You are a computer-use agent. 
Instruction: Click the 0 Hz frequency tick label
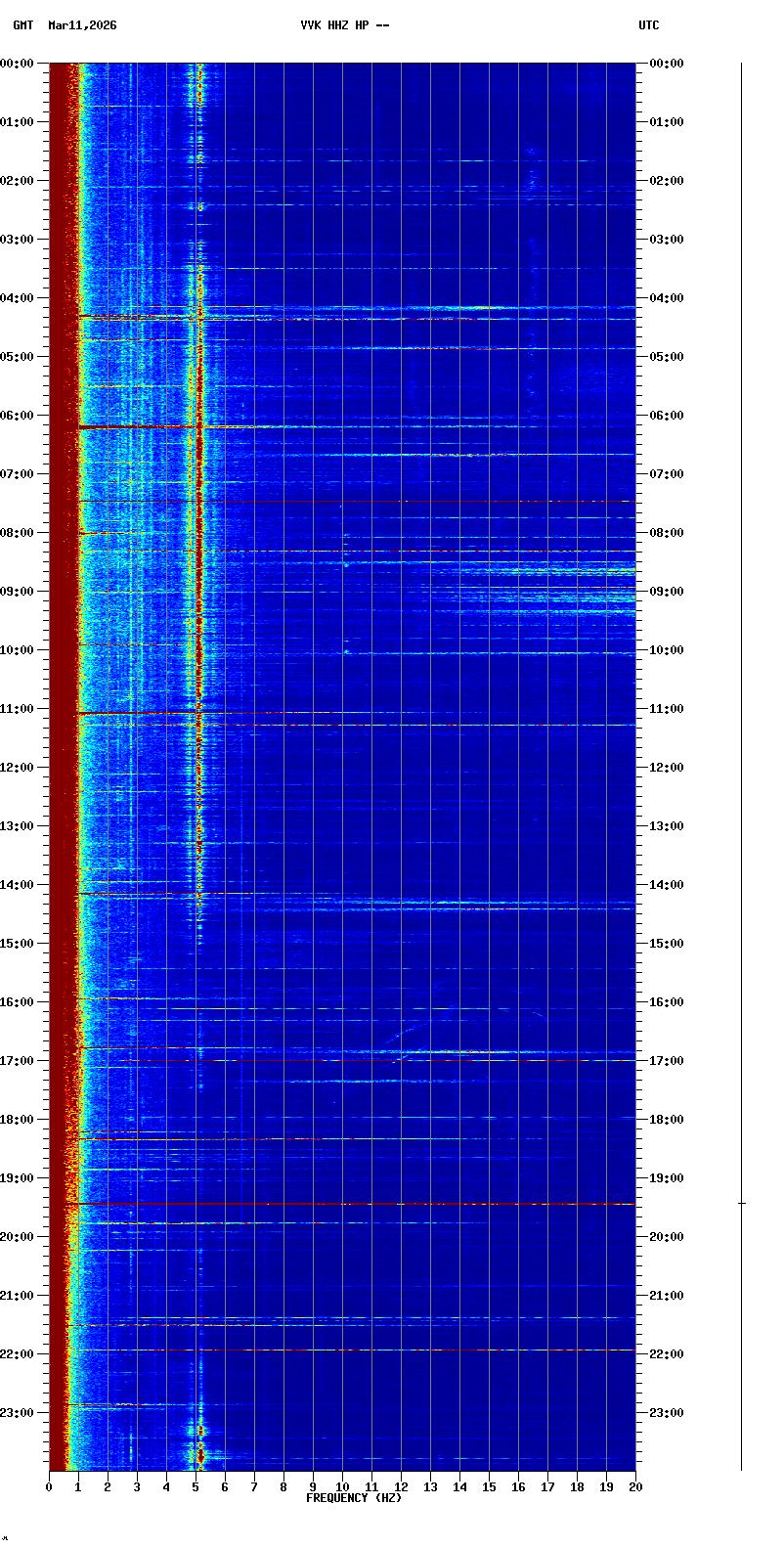[49, 1487]
